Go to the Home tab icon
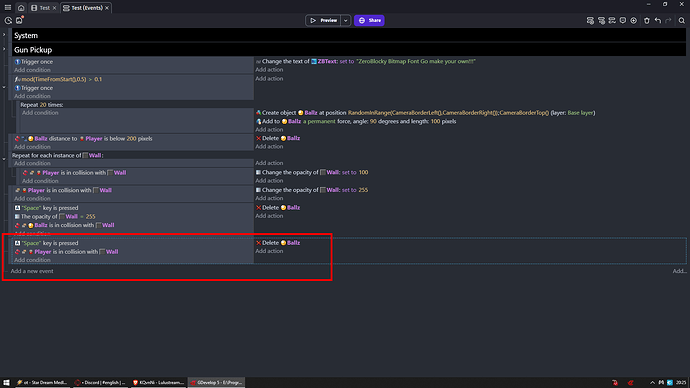Viewport: 690px width, 388px height. pyautogui.click(x=21, y=8)
